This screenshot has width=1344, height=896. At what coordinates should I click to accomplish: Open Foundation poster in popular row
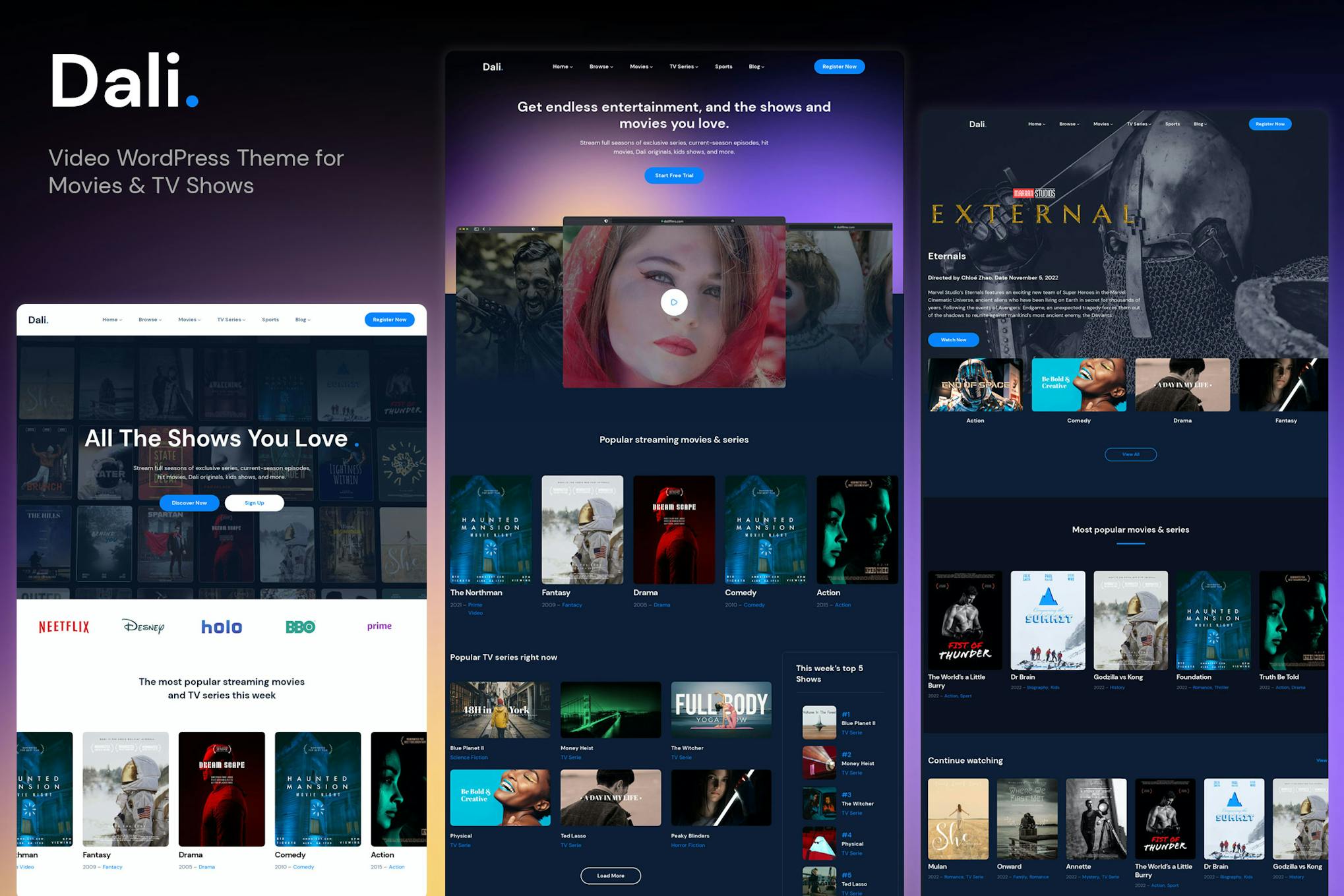[x=1213, y=620]
